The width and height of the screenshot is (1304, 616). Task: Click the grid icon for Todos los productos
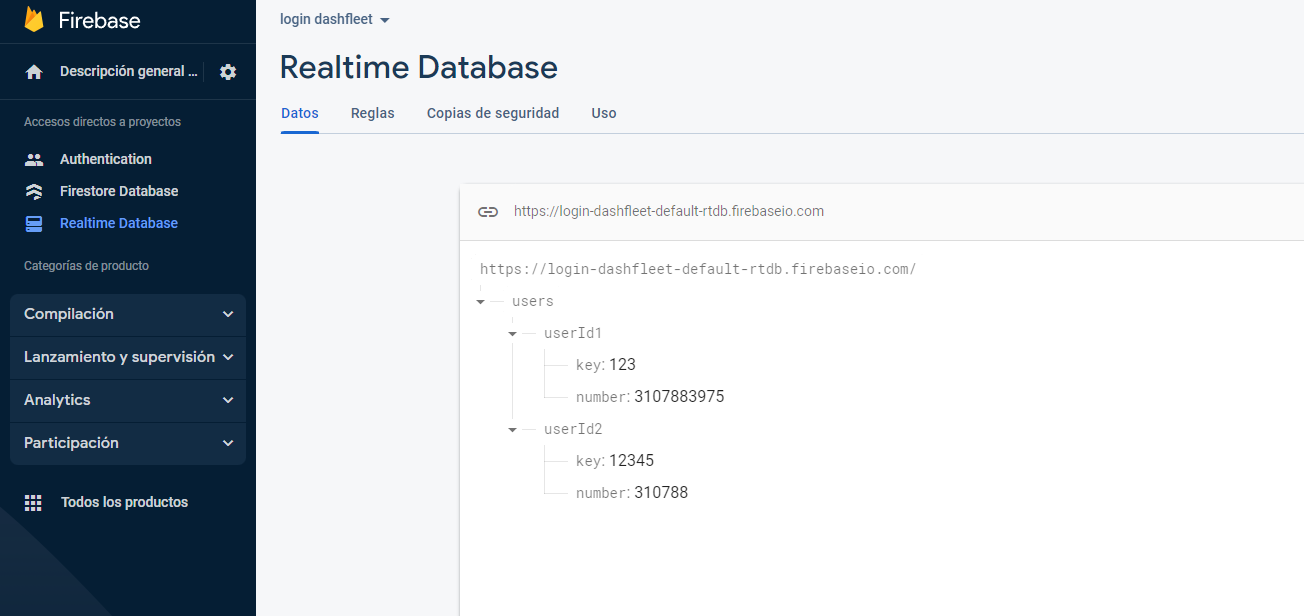[x=33, y=503]
